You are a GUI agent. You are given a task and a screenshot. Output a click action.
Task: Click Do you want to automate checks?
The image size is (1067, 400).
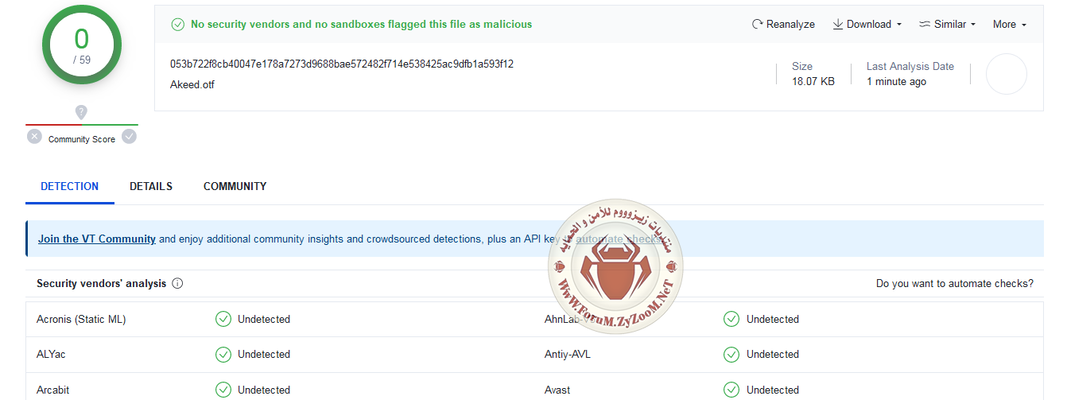point(955,284)
